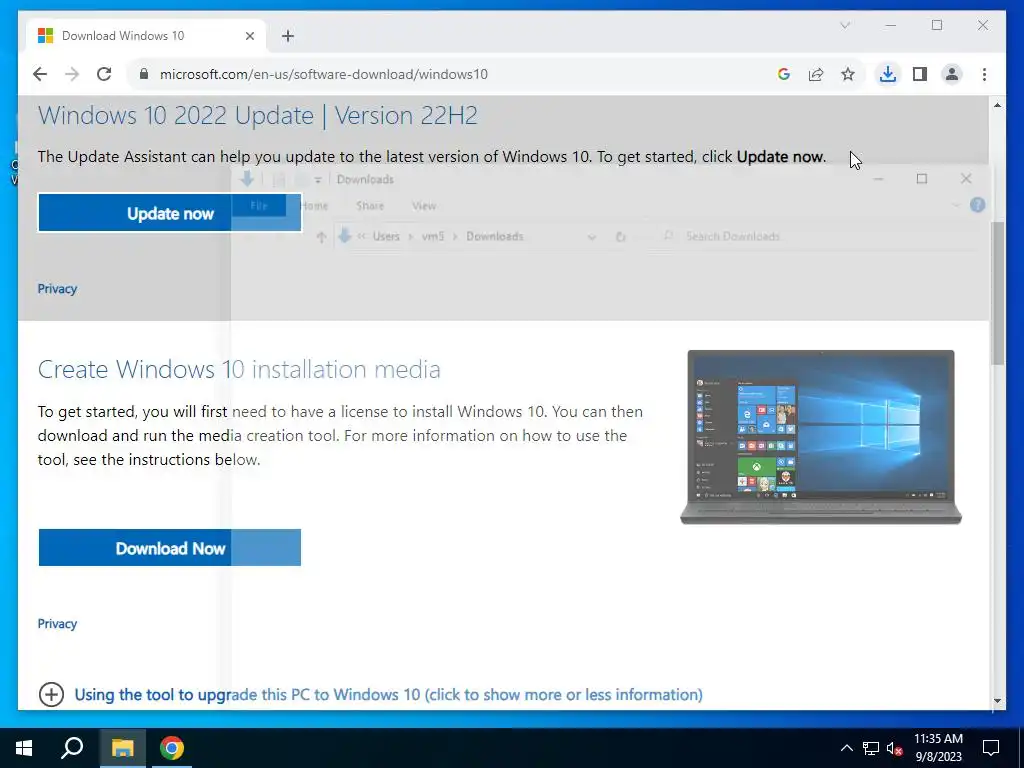
Task: Close the Download Windows 10 tab
Action: (249, 36)
